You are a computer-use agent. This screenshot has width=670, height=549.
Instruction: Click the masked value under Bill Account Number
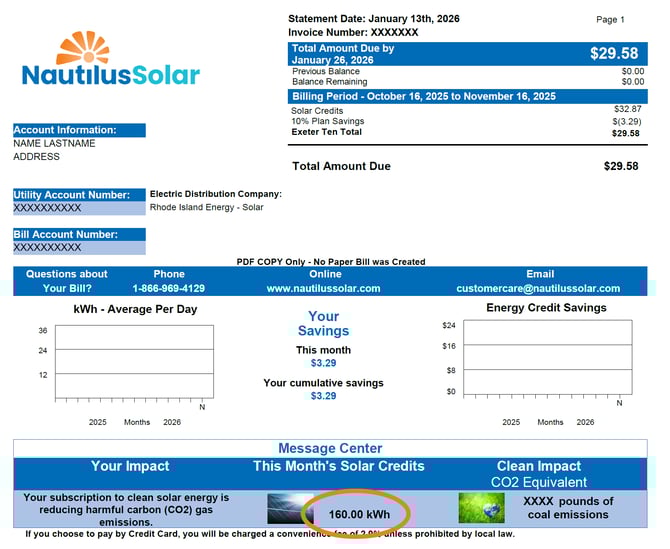tap(47, 248)
